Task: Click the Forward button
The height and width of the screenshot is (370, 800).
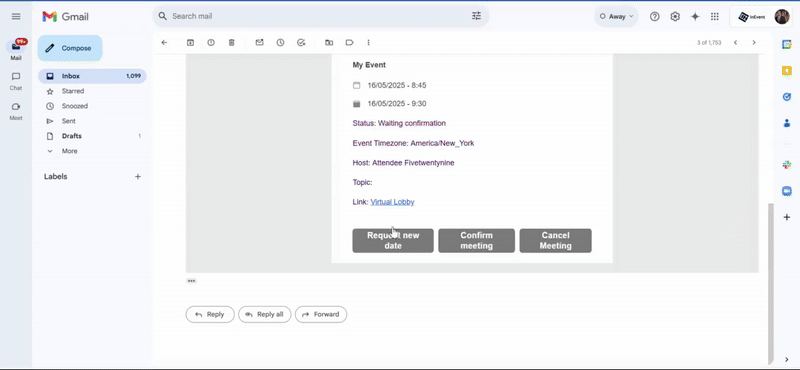Action: coord(321,314)
